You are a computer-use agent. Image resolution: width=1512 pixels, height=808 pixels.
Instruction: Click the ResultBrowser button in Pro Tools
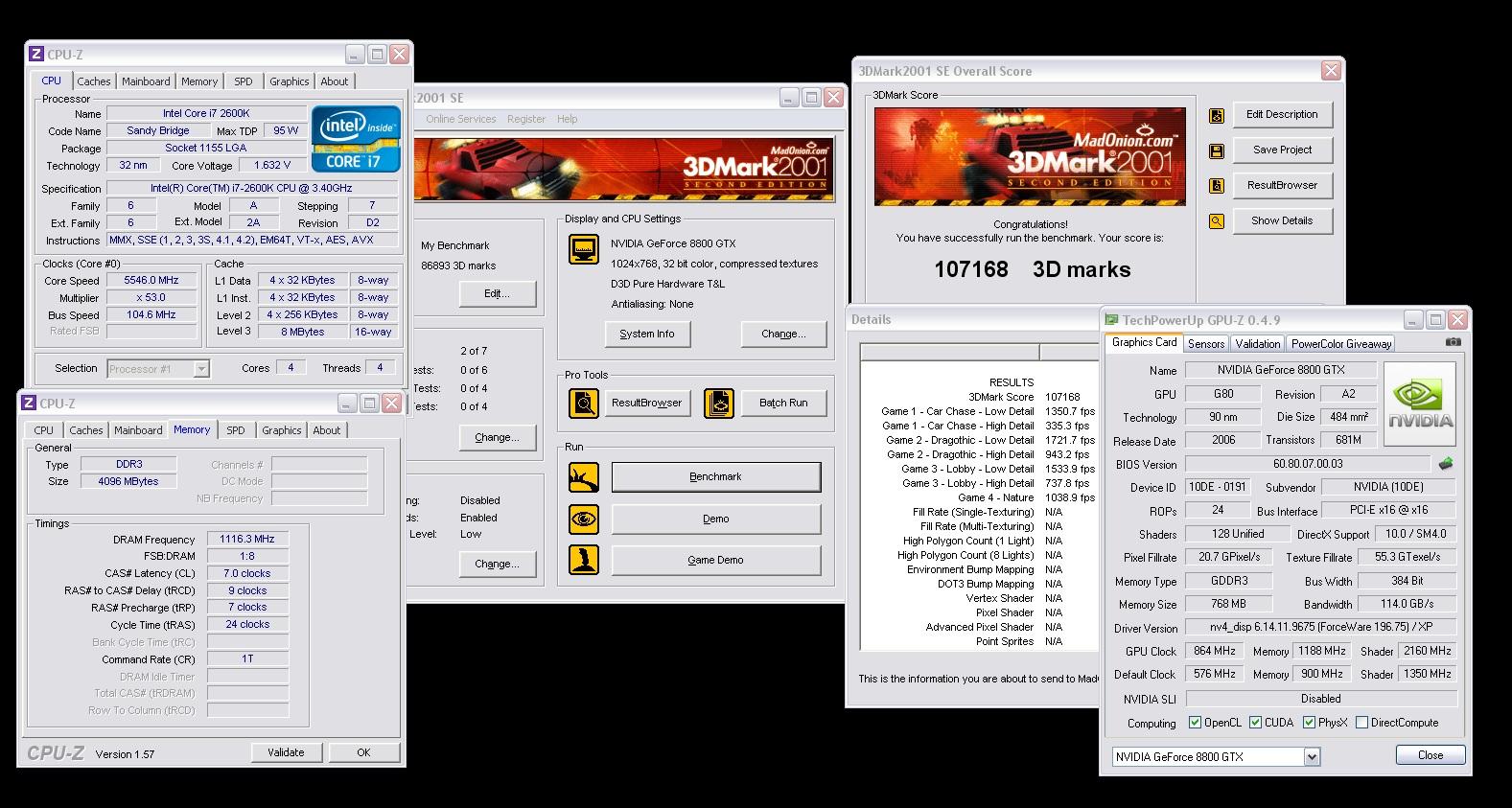click(x=647, y=404)
